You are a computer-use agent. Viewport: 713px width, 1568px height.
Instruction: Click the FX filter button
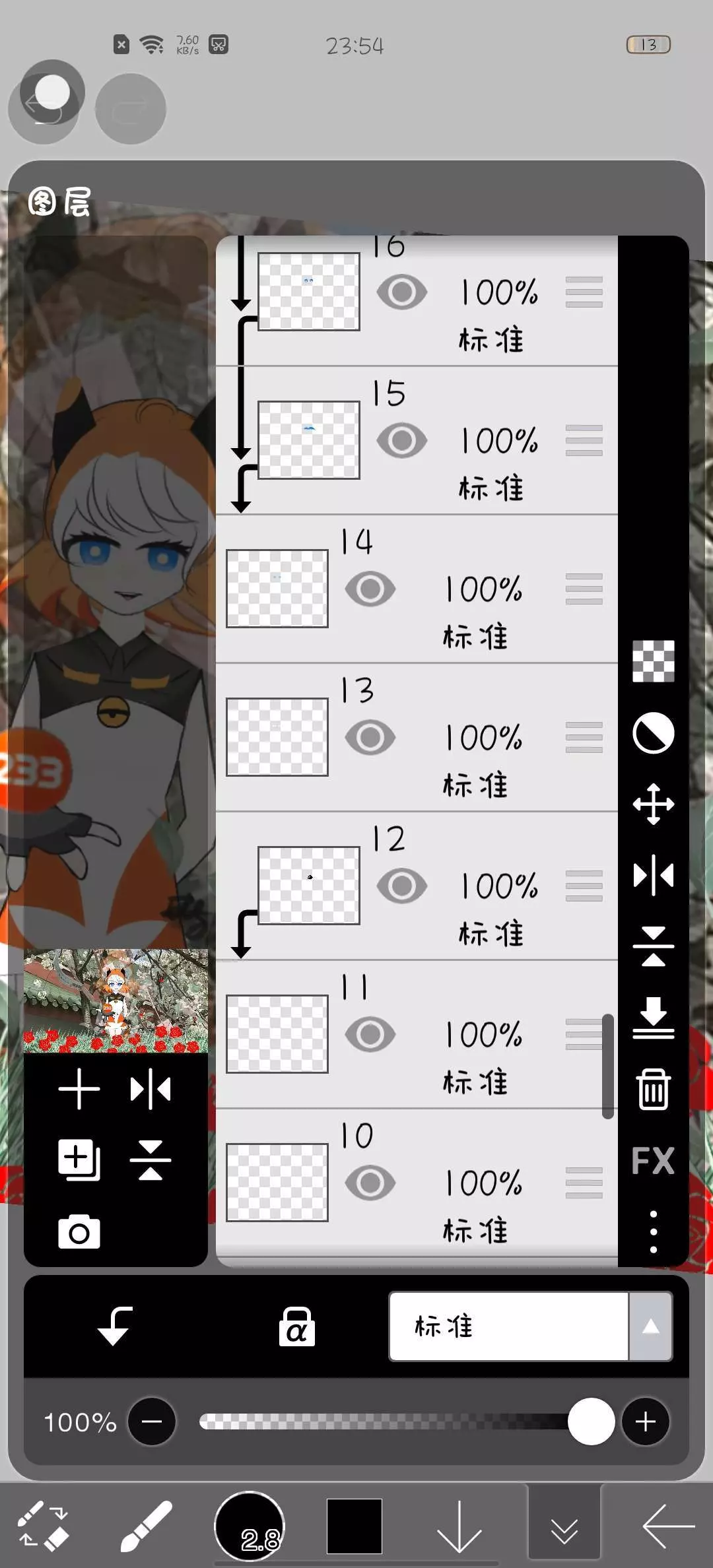point(653,1161)
